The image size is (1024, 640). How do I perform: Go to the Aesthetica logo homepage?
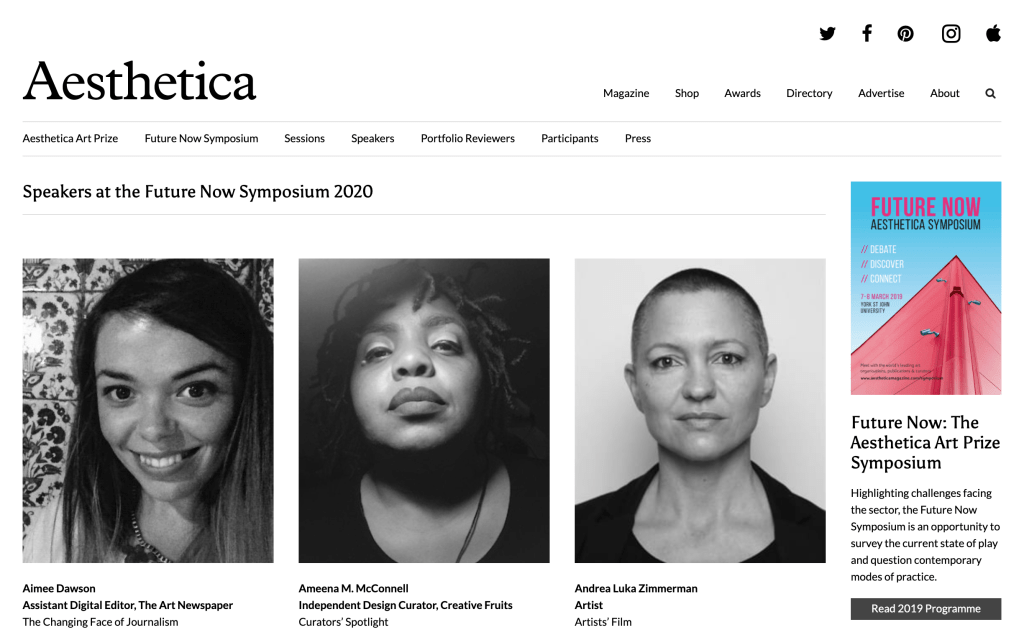point(139,82)
